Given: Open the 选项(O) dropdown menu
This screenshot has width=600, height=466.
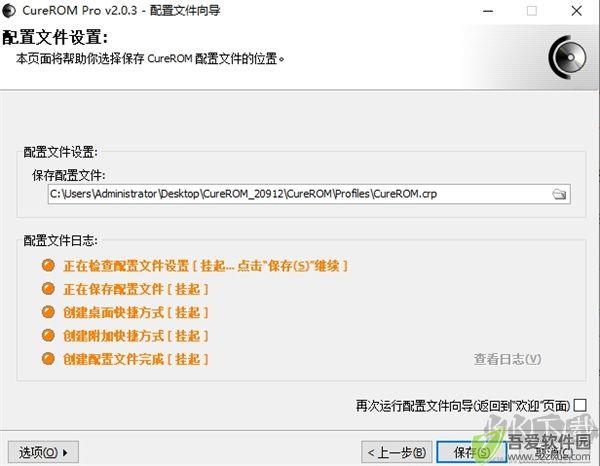Looking at the screenshot, I should pyautogui.click(x=43, y=453).
